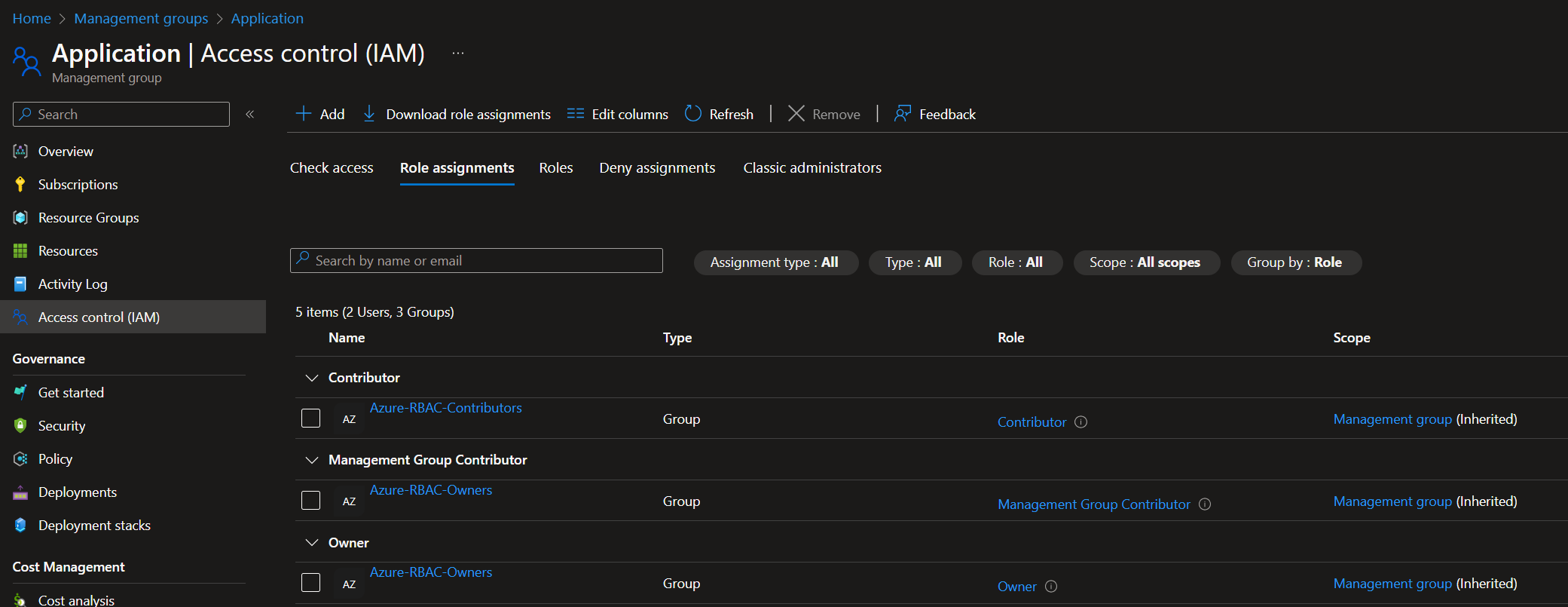Click the Security shield icon
This screenshot has width=1568, height=607.
pos(20,426)
